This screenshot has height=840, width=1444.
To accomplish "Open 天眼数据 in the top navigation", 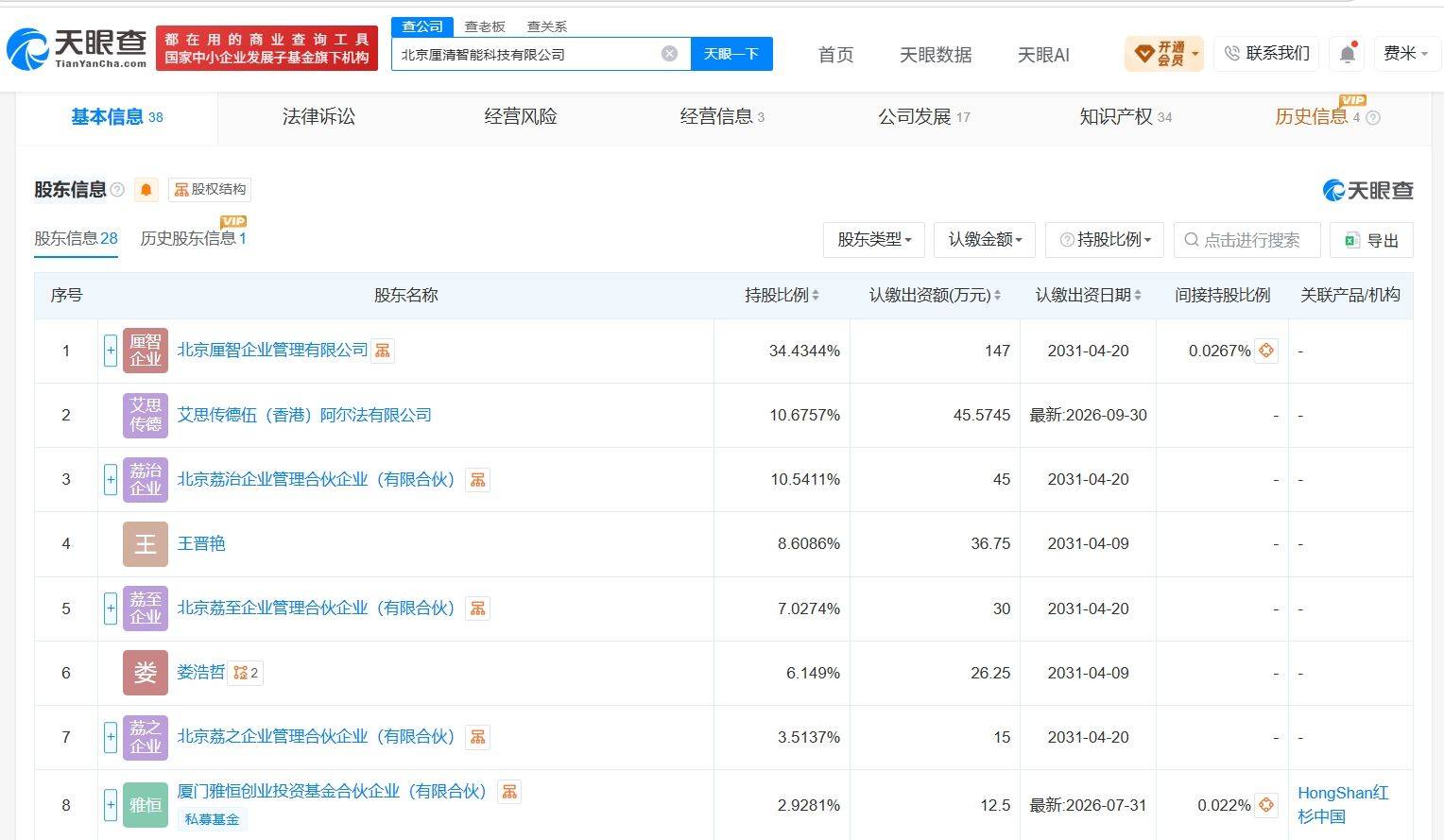I will 936,55.
